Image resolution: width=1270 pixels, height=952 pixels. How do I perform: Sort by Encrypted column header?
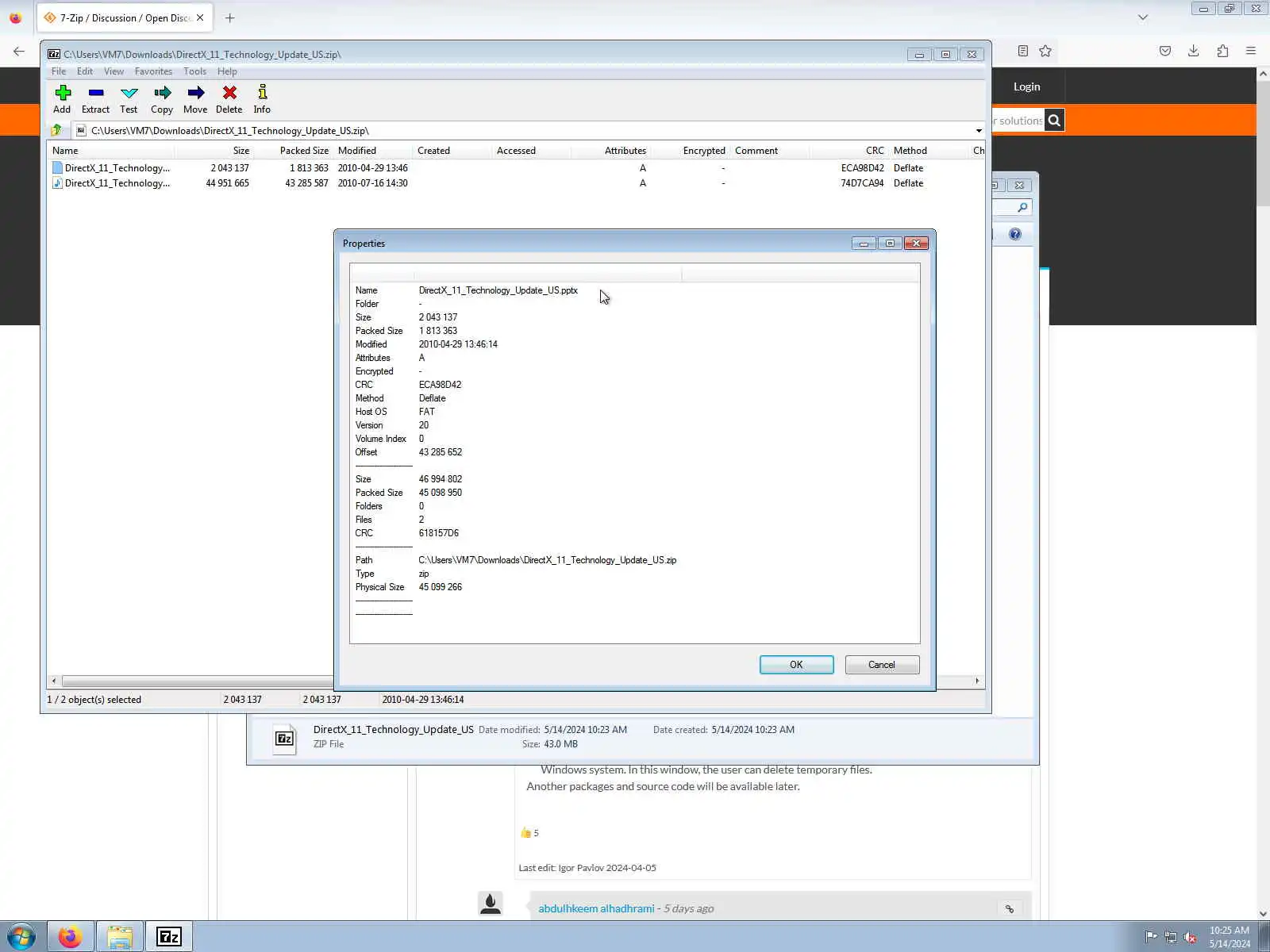click(690, 151)
